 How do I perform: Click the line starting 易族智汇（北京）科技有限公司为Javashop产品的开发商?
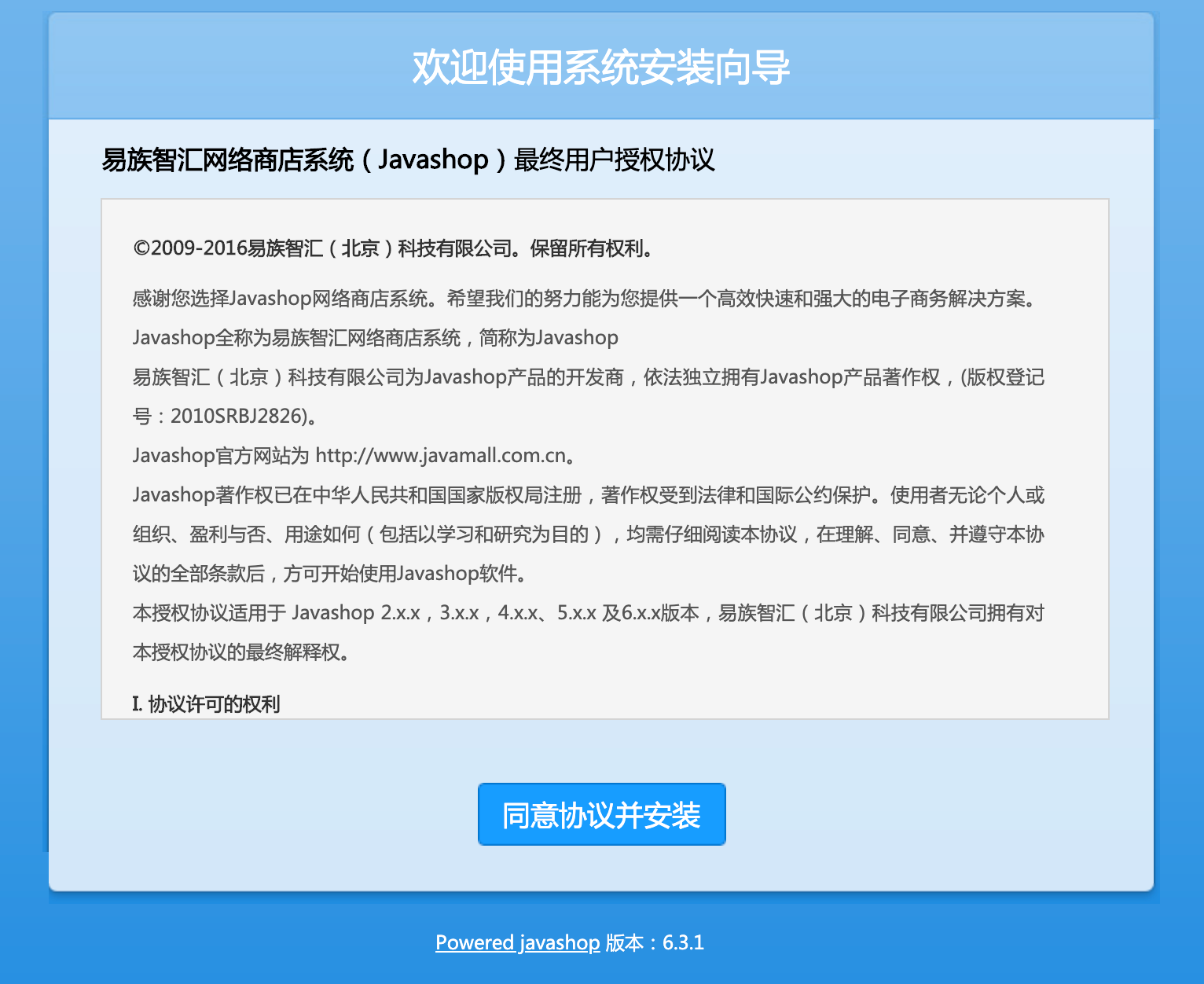[x=589, y=377]
